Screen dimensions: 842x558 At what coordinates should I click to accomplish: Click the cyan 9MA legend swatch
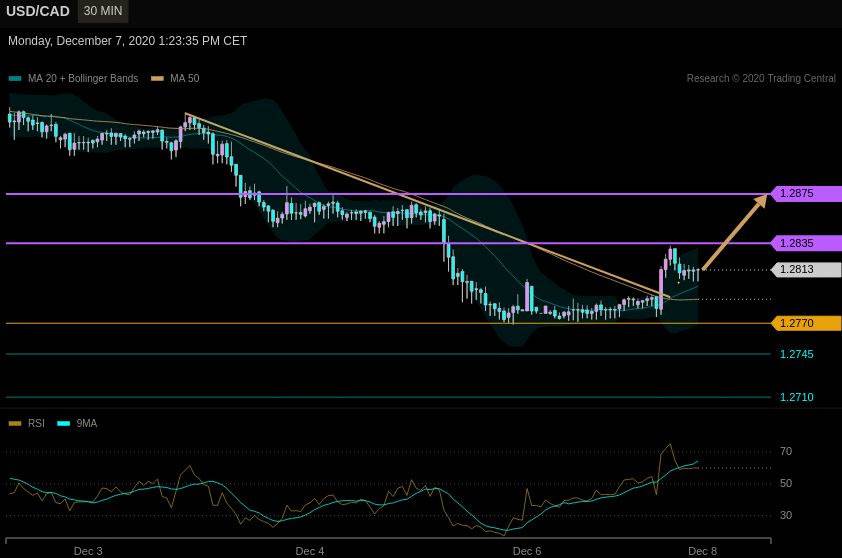64,424
